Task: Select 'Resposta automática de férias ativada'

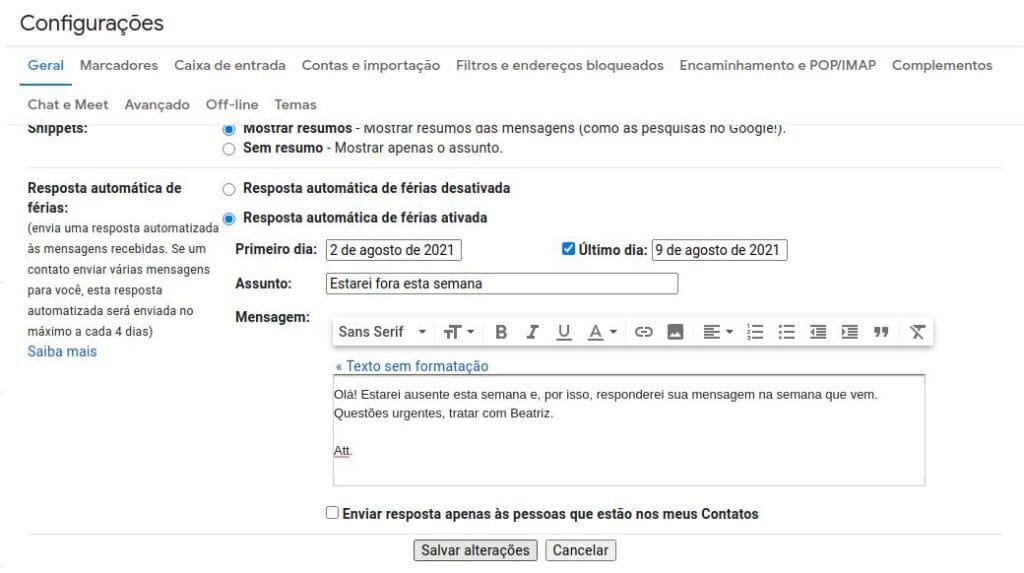Action: 229,219
